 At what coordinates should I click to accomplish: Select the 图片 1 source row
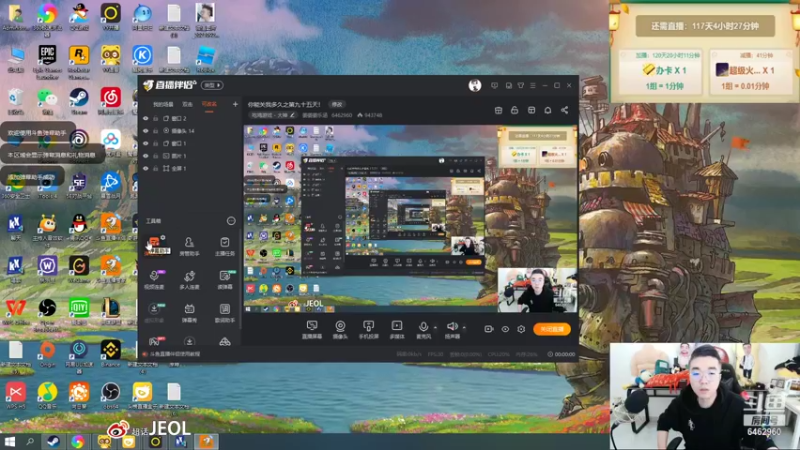point(190,156)
